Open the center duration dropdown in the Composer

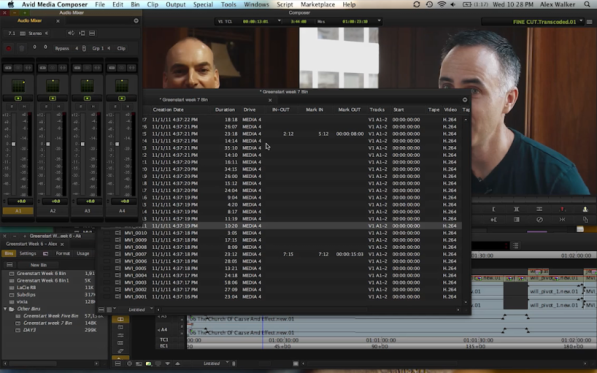coord(299,21)
